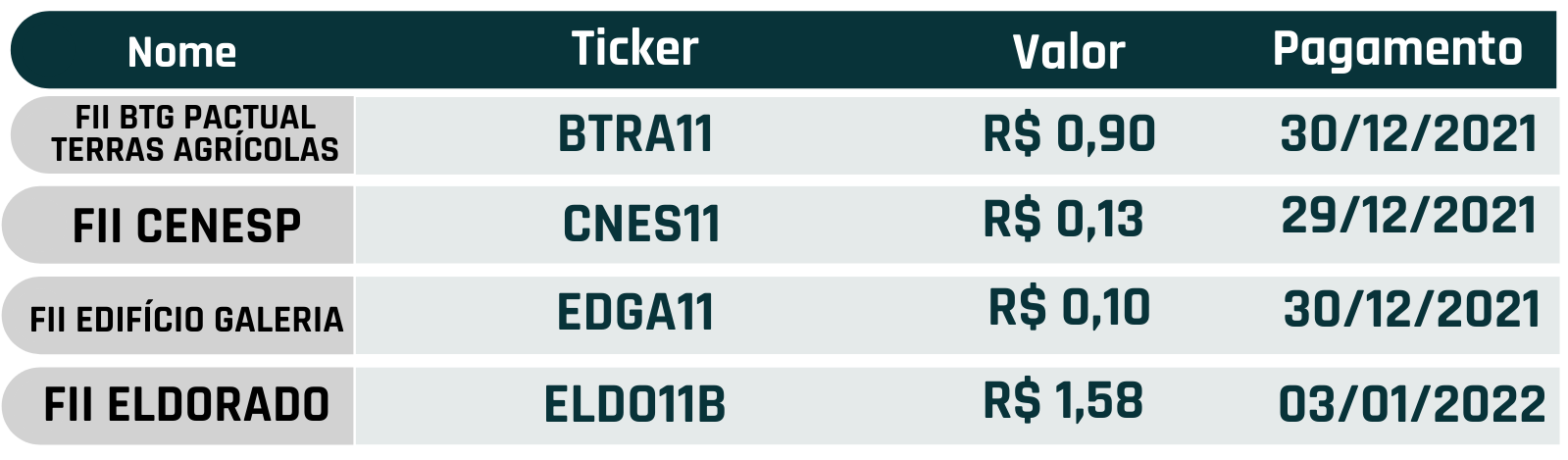The width and height of the screenshot is (1568, 460).
Task: Click the R$ 0,10 value
Action: pos(1070,308)
